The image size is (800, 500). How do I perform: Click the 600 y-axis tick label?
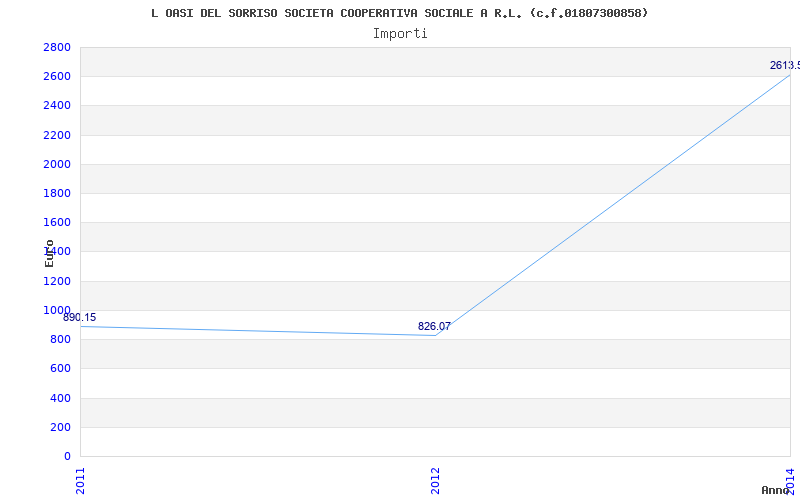pyautogui.click(x=61, y=368)
